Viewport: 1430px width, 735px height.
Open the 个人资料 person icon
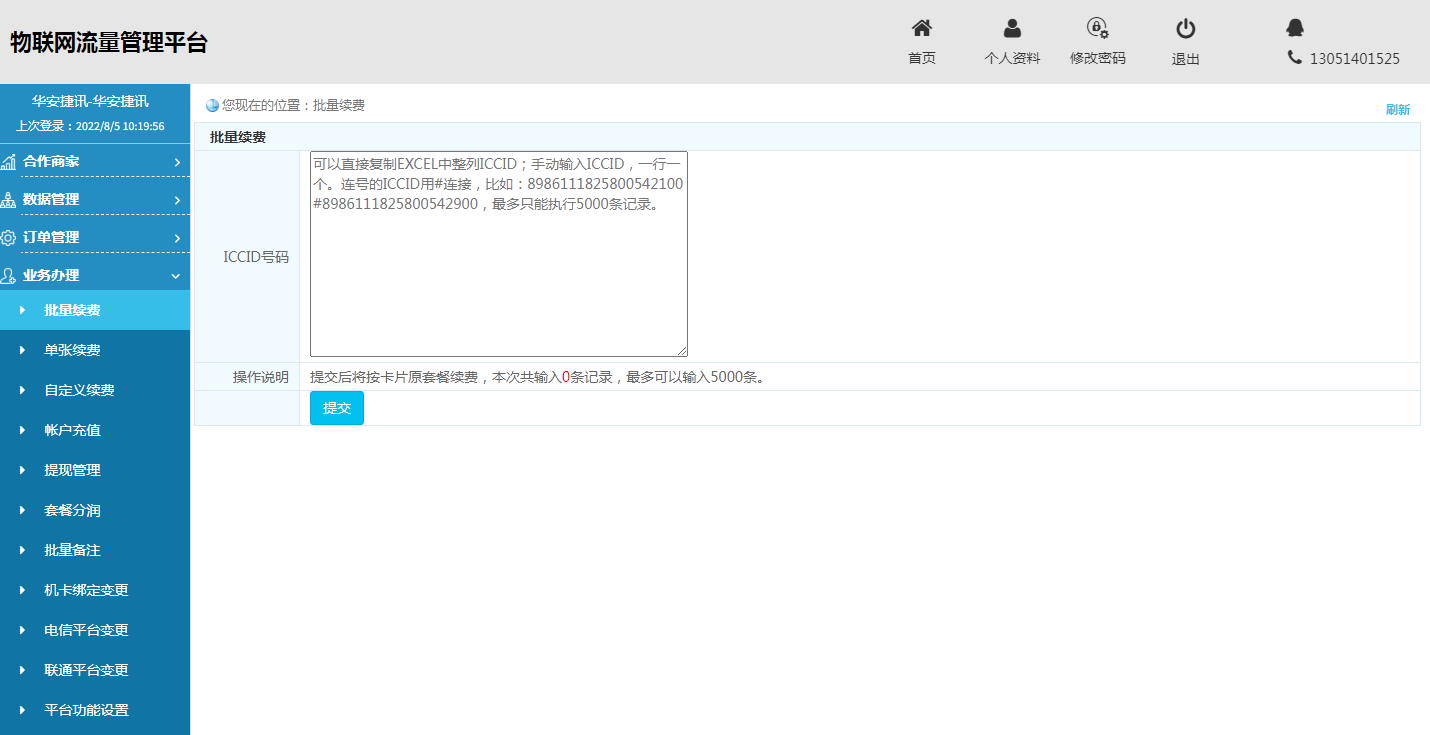1012,28
